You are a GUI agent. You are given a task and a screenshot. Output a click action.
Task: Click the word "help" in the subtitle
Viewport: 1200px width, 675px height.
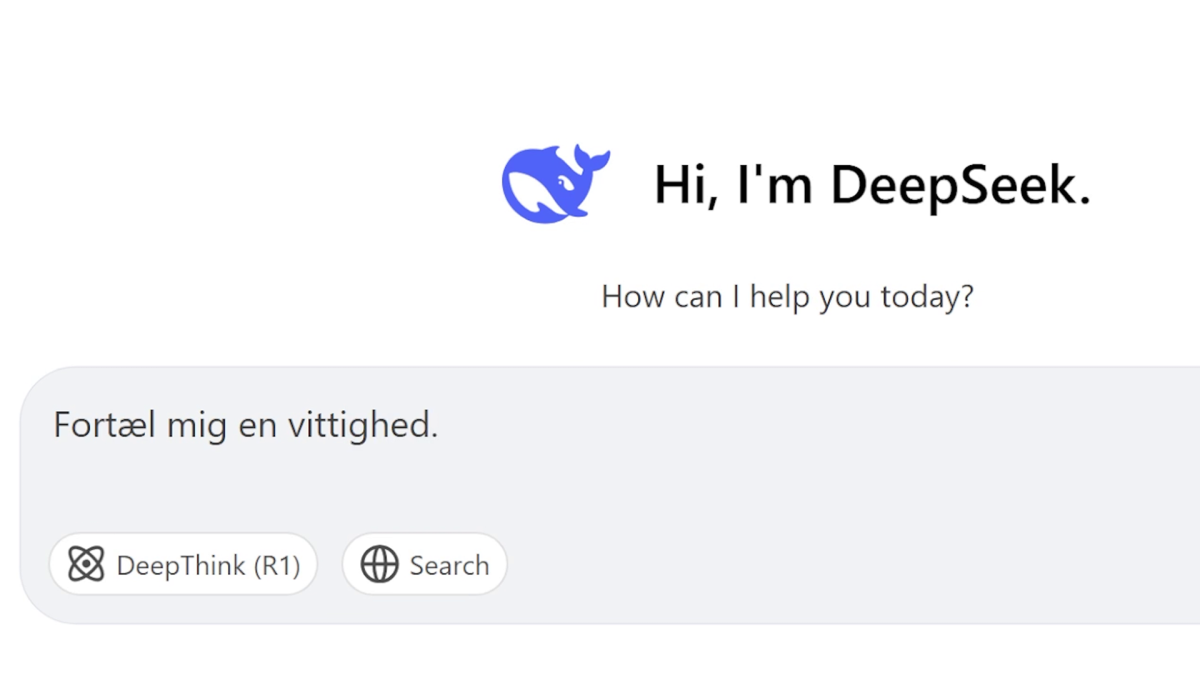pyautogui.click(x=781, y=298)
